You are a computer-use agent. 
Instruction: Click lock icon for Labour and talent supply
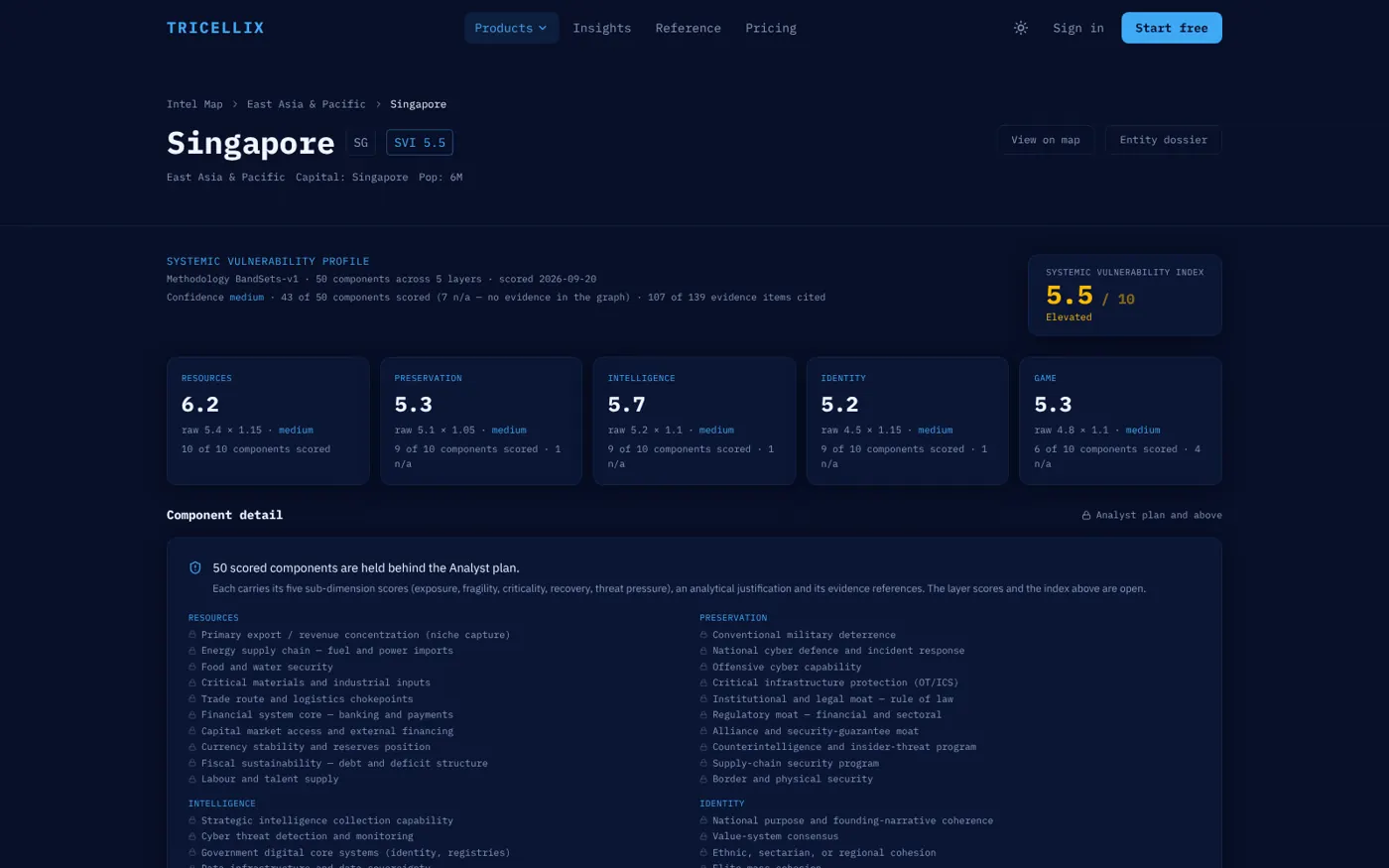coord(192,779)
